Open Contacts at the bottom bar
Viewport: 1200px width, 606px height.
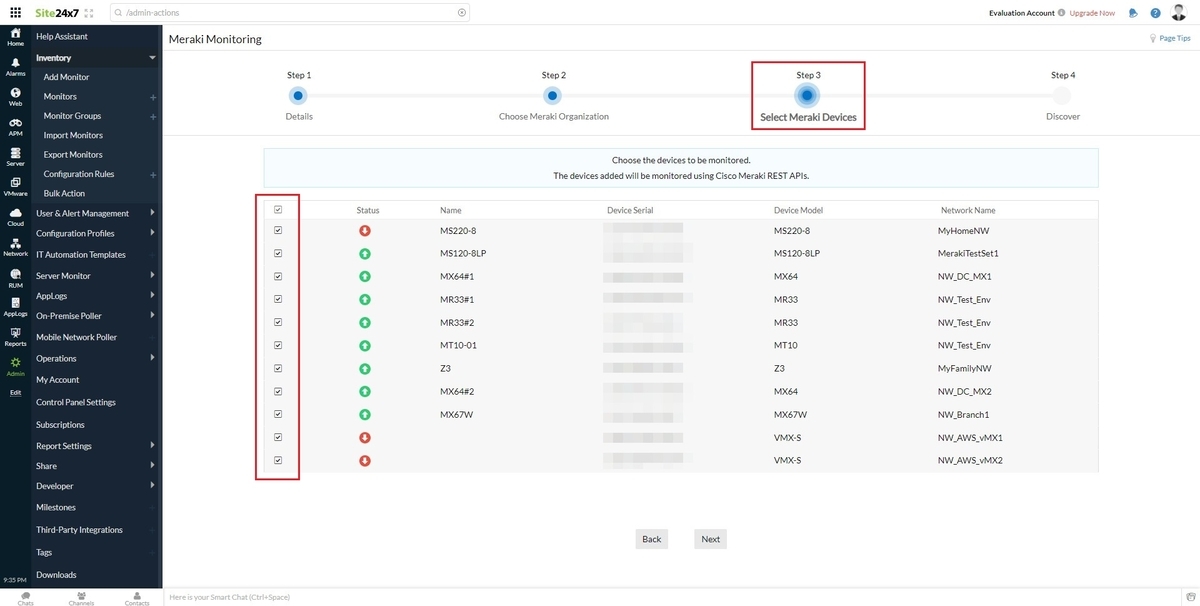click(137, 598)
